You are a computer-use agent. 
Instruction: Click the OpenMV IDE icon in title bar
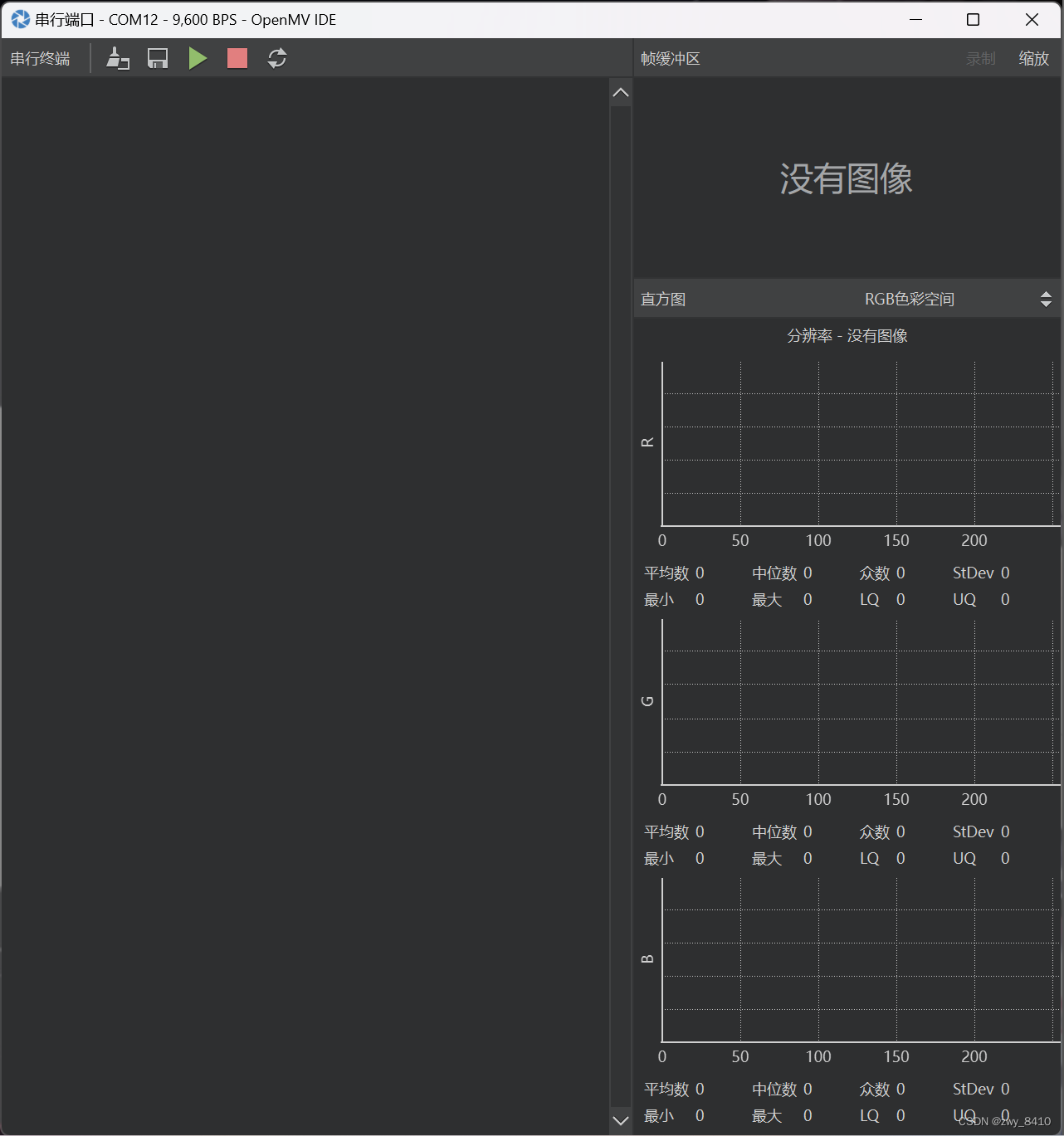click(x=17, y=19)
